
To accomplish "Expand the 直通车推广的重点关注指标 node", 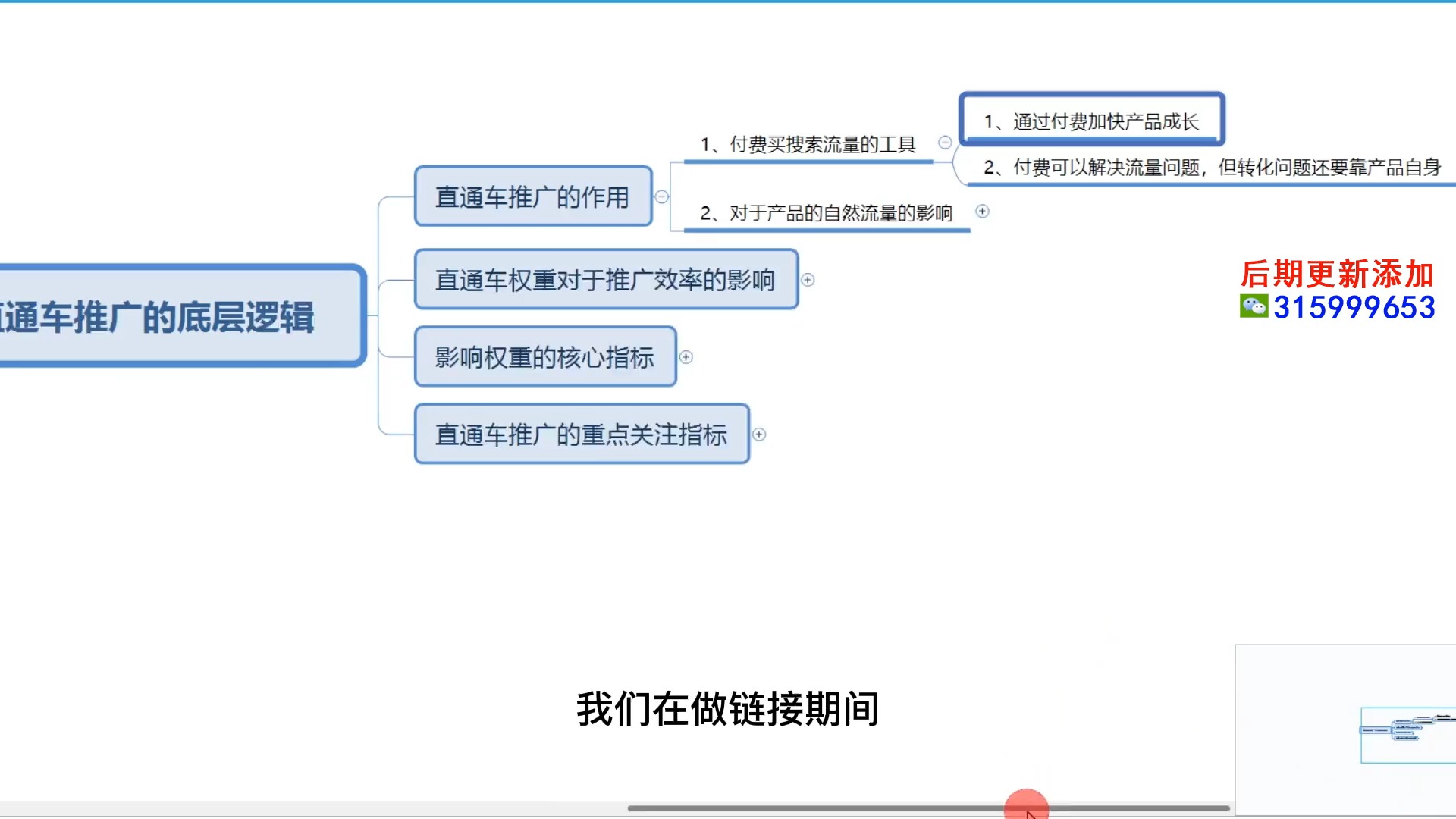I will [759, 435].
